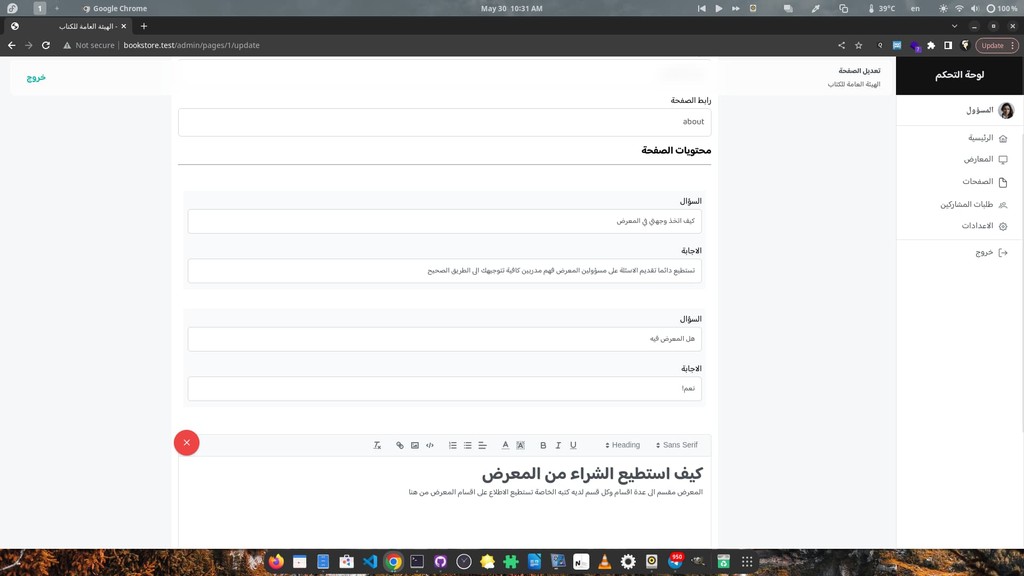
Task: Open the clock showing May 30 10:31 AM
Action: point(511,8)
